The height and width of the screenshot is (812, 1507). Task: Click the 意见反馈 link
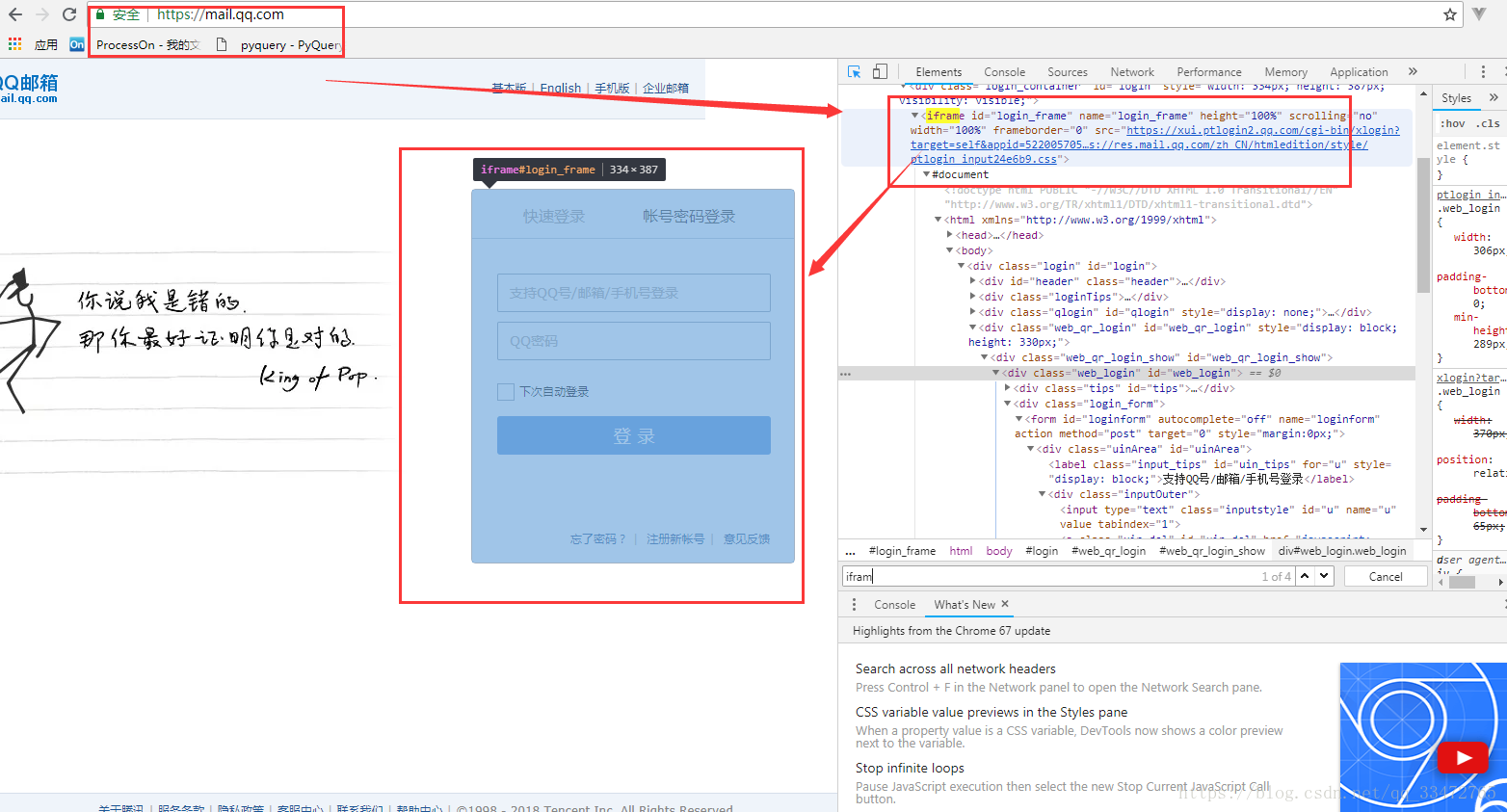click(x=747, y=539)
